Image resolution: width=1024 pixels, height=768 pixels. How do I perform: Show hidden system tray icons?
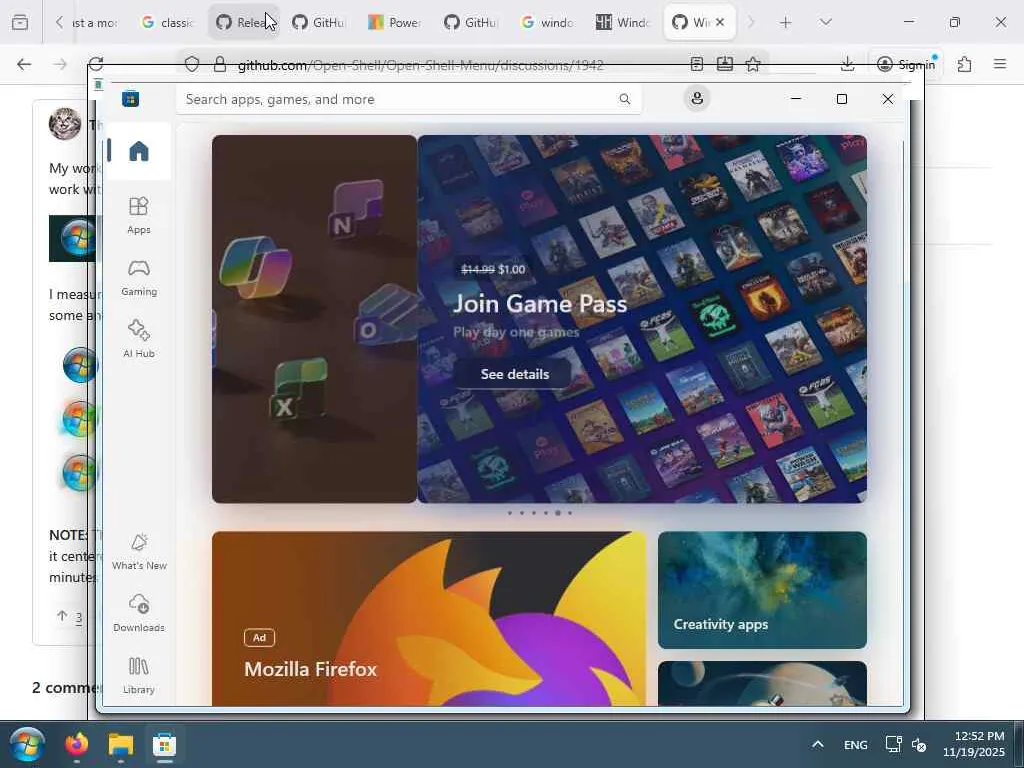817,744
